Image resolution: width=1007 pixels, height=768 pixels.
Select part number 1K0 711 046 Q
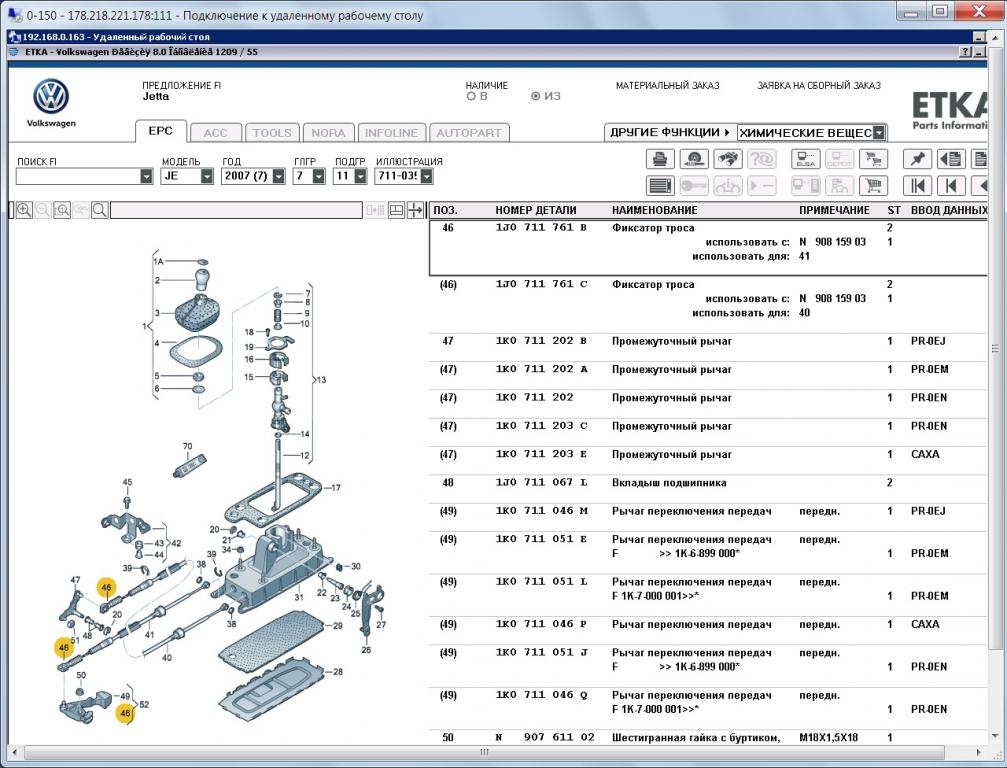541,695
